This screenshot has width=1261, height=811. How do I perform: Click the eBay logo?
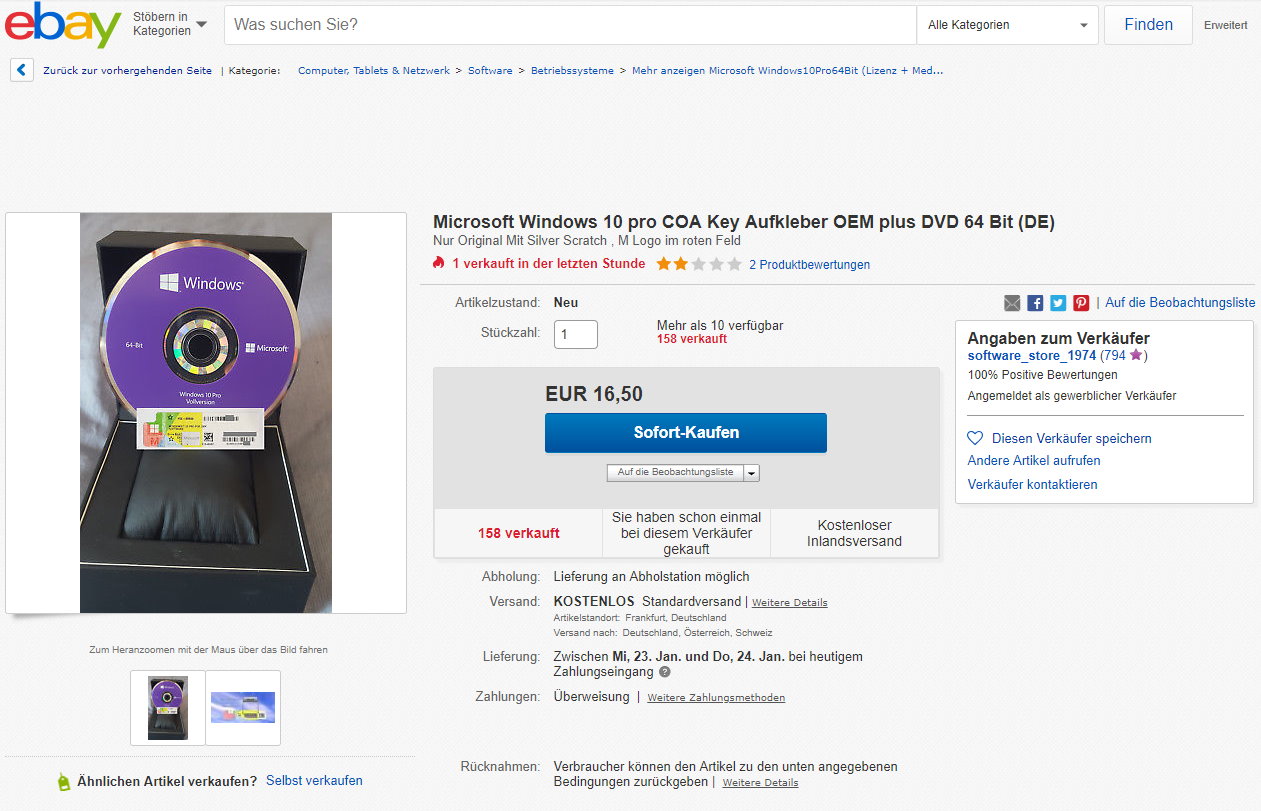pyautogui.click(x=63, y=25)
